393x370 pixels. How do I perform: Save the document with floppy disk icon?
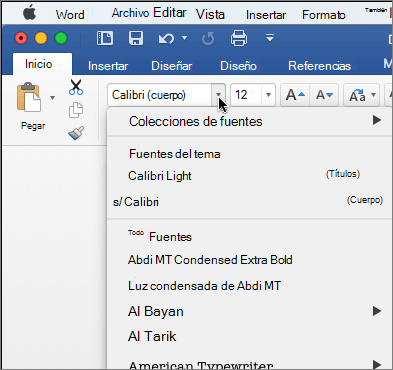pyautogui.click(x=136, y=38)
